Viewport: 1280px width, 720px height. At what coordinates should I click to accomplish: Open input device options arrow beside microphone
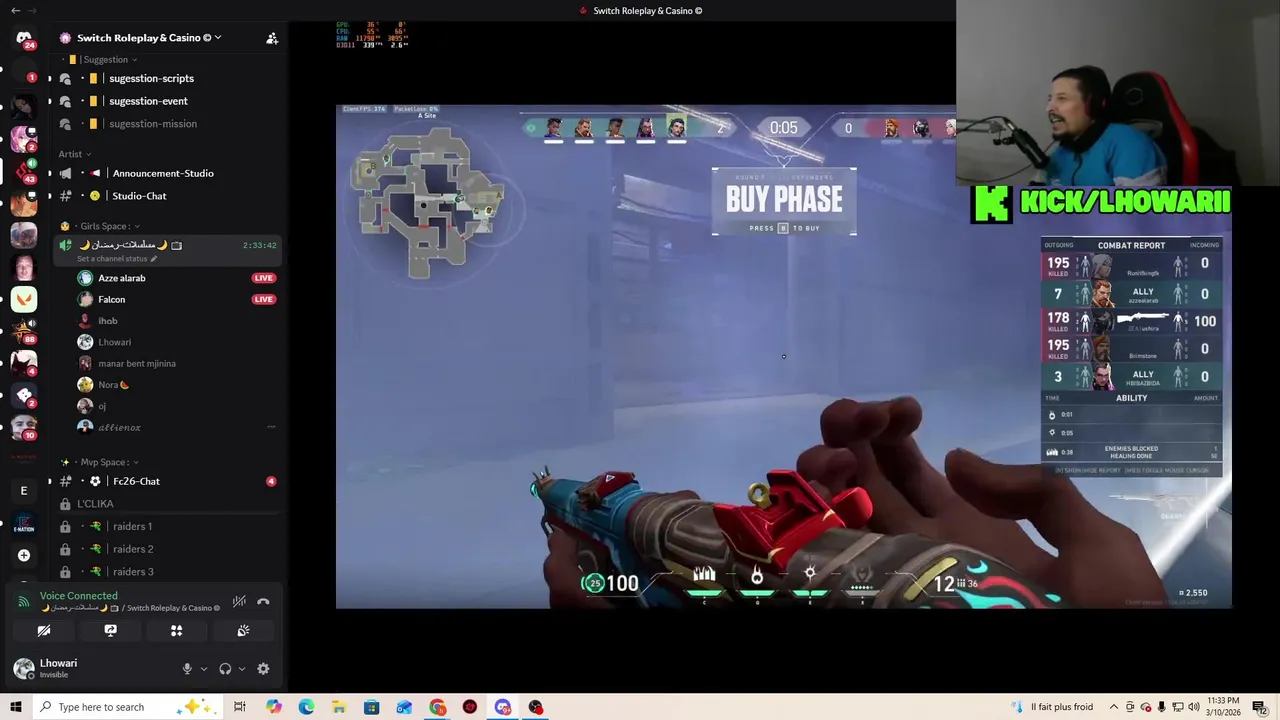(x=204, y=669)
